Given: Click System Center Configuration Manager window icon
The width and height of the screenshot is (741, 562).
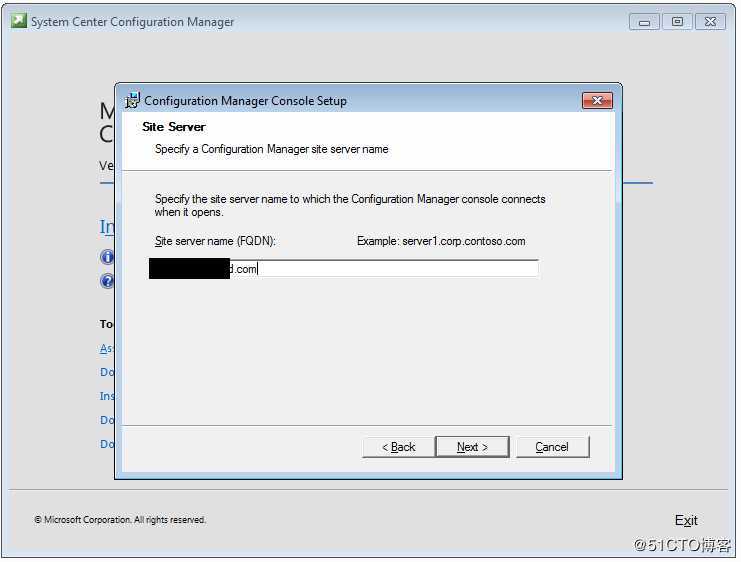Looking at the screenshot, I should coord(19,21).
